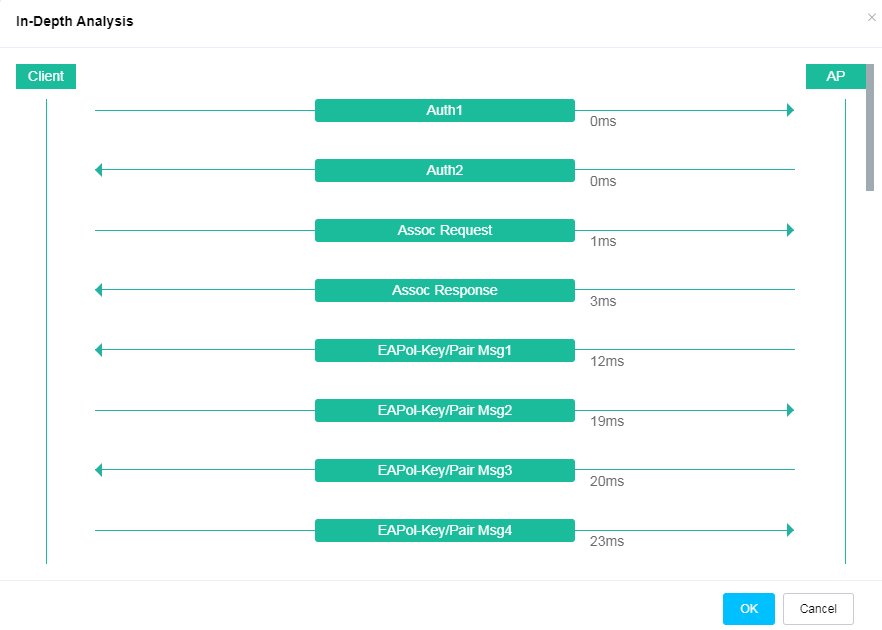Image resolution: width=882 pixels, height=630 pixels.
Task: Select the EAPol-Key/Pair Msg2 block
Action: [x=444, y=410]
